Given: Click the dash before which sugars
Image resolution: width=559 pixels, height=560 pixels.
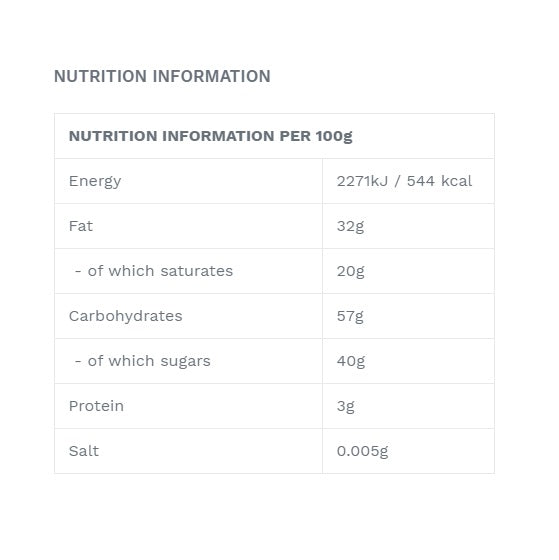Looking at the screenshot, I should coord(78,362).
